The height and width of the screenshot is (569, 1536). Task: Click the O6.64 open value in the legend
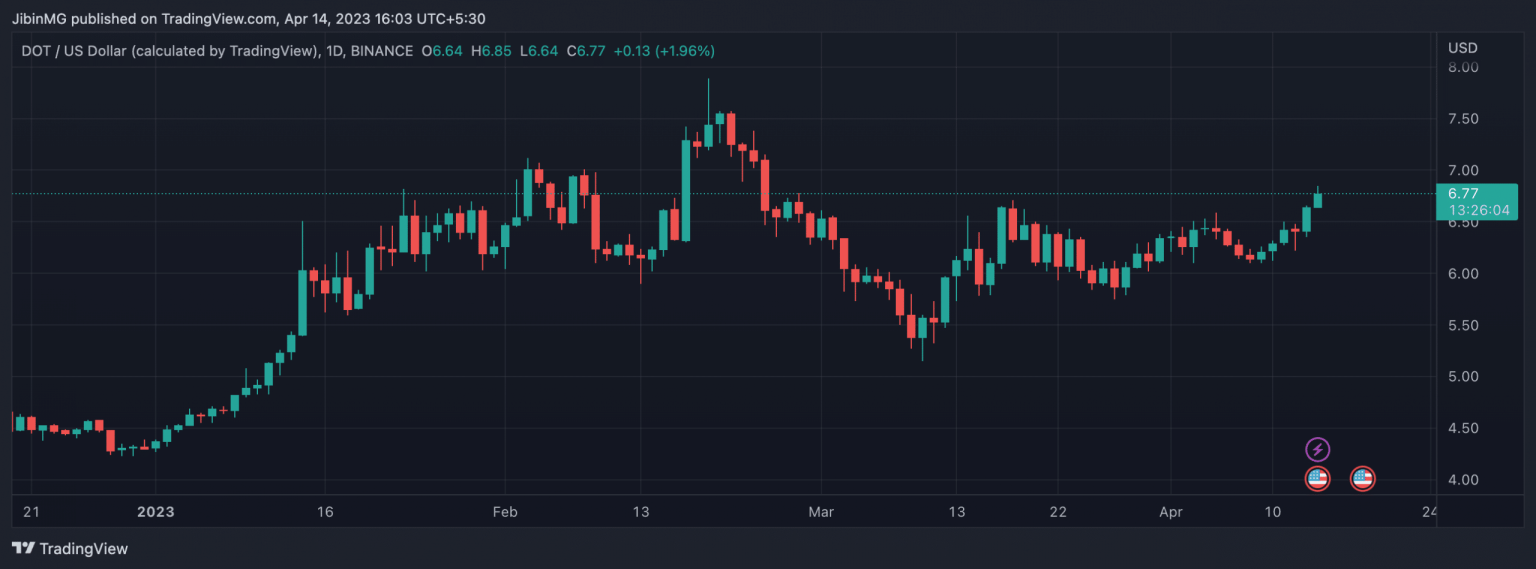[x=442, y=51]
